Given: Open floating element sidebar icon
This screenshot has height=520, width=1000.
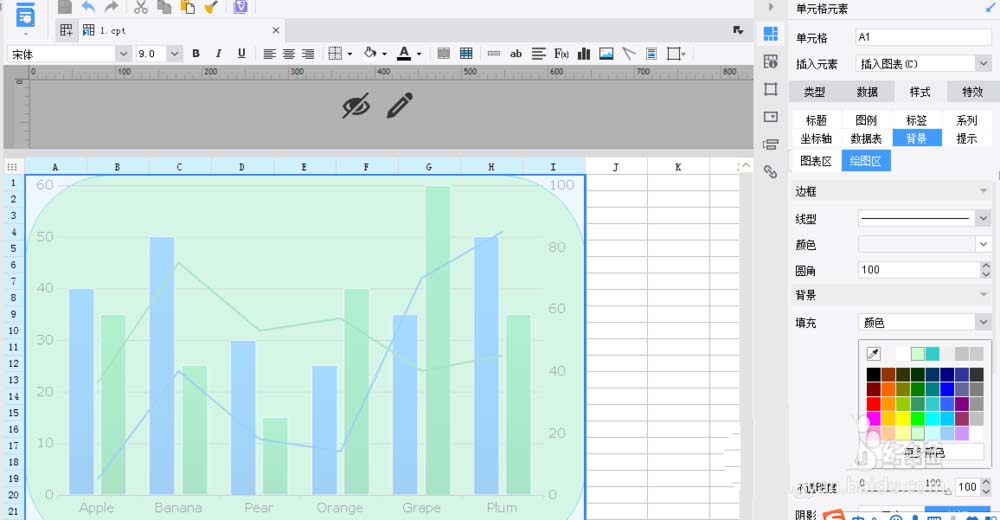Looking at the screenshot, I should coord(770,89).
